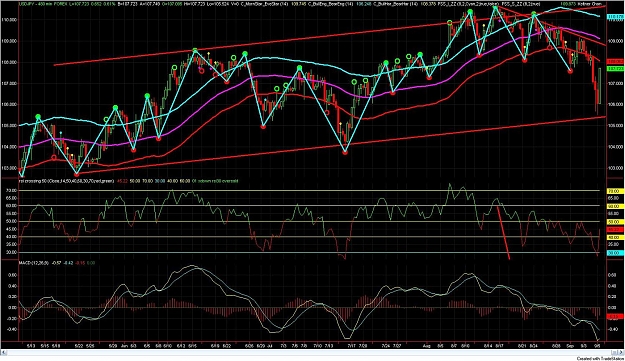Viewport: 625px width, 361px height.
Task: Click the yellow 60.00 RSI level marker
Action: pos(615,206)
